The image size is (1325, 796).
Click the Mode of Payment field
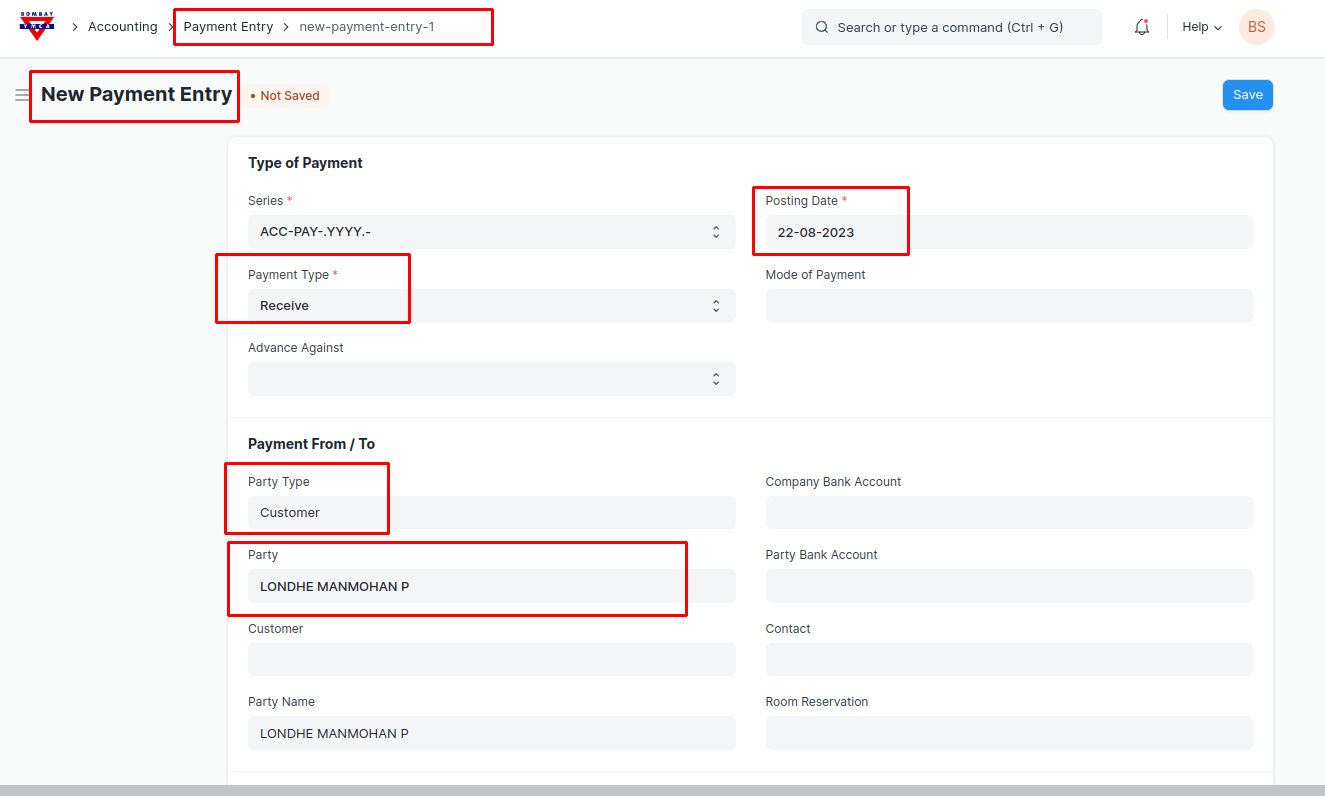(1008, 306)
